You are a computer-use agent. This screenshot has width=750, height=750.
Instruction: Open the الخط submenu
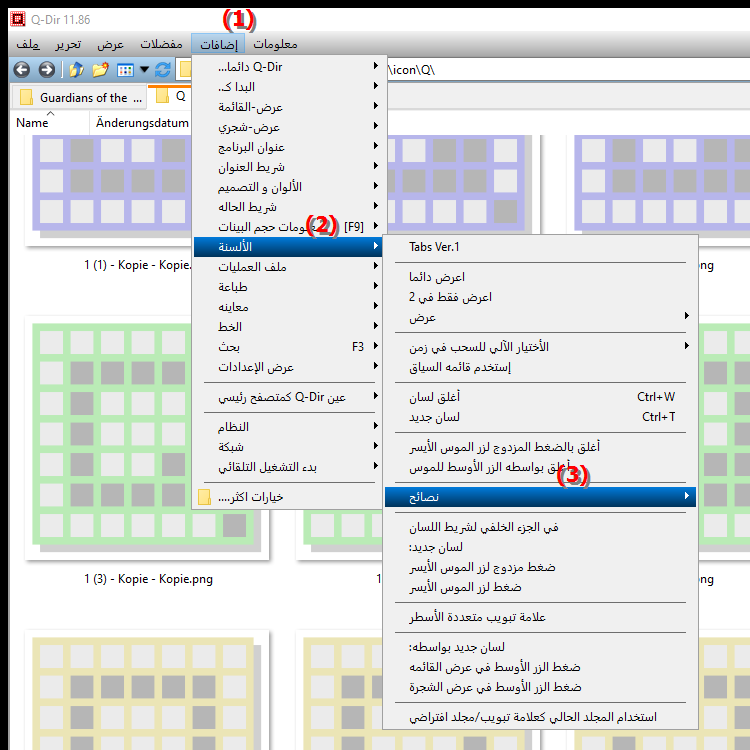289,327
